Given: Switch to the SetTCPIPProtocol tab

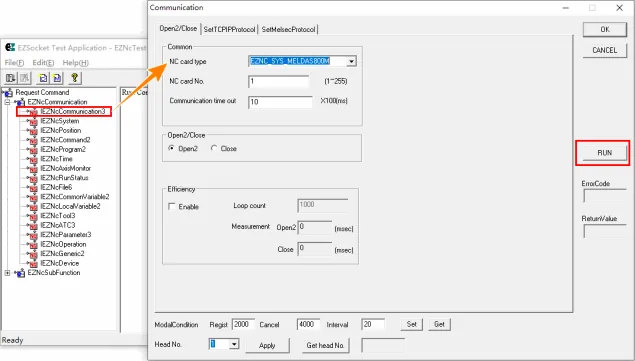Looking at the screenshot, I should 230,29.
